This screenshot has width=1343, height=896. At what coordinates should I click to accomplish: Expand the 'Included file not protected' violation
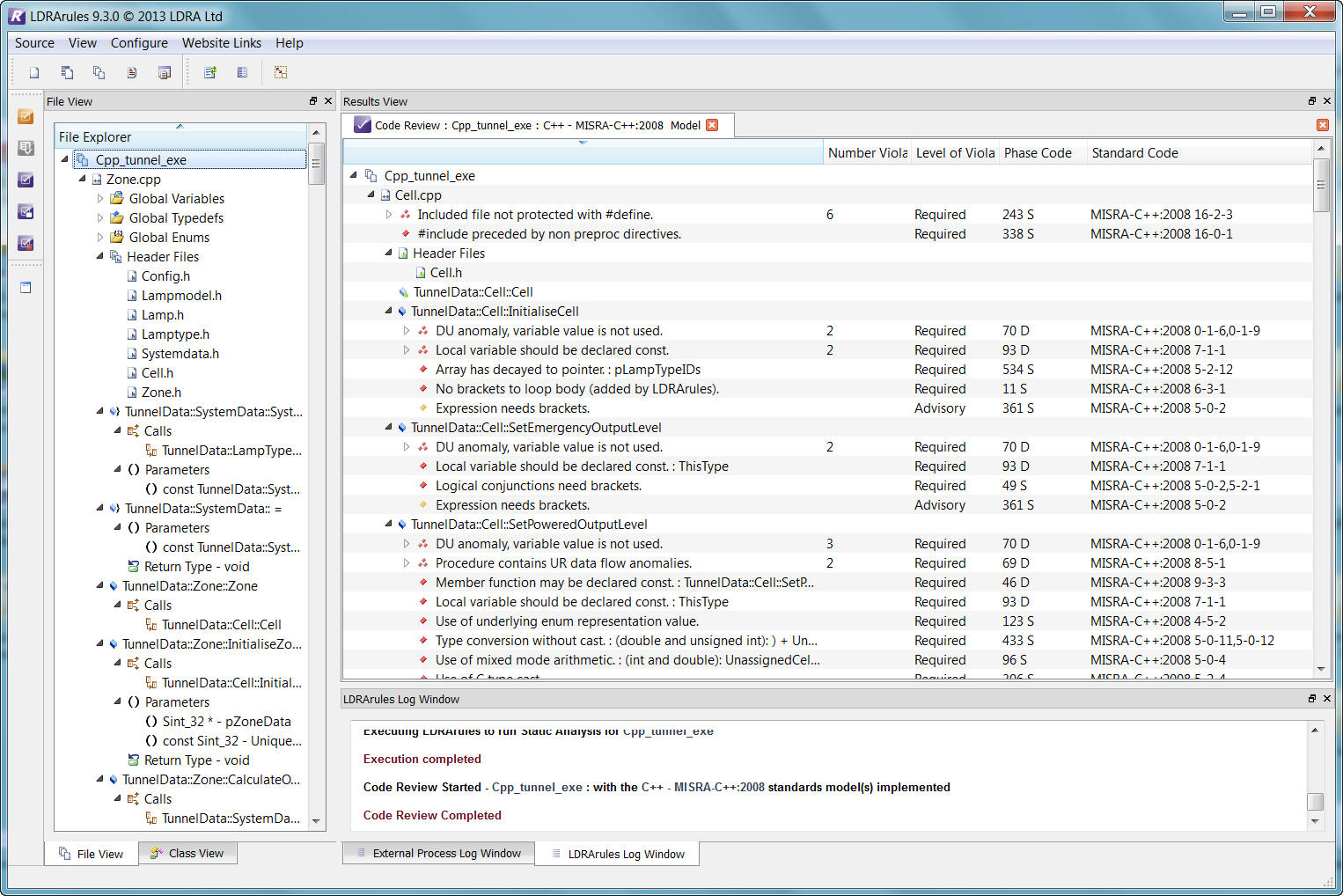(389, 215)
